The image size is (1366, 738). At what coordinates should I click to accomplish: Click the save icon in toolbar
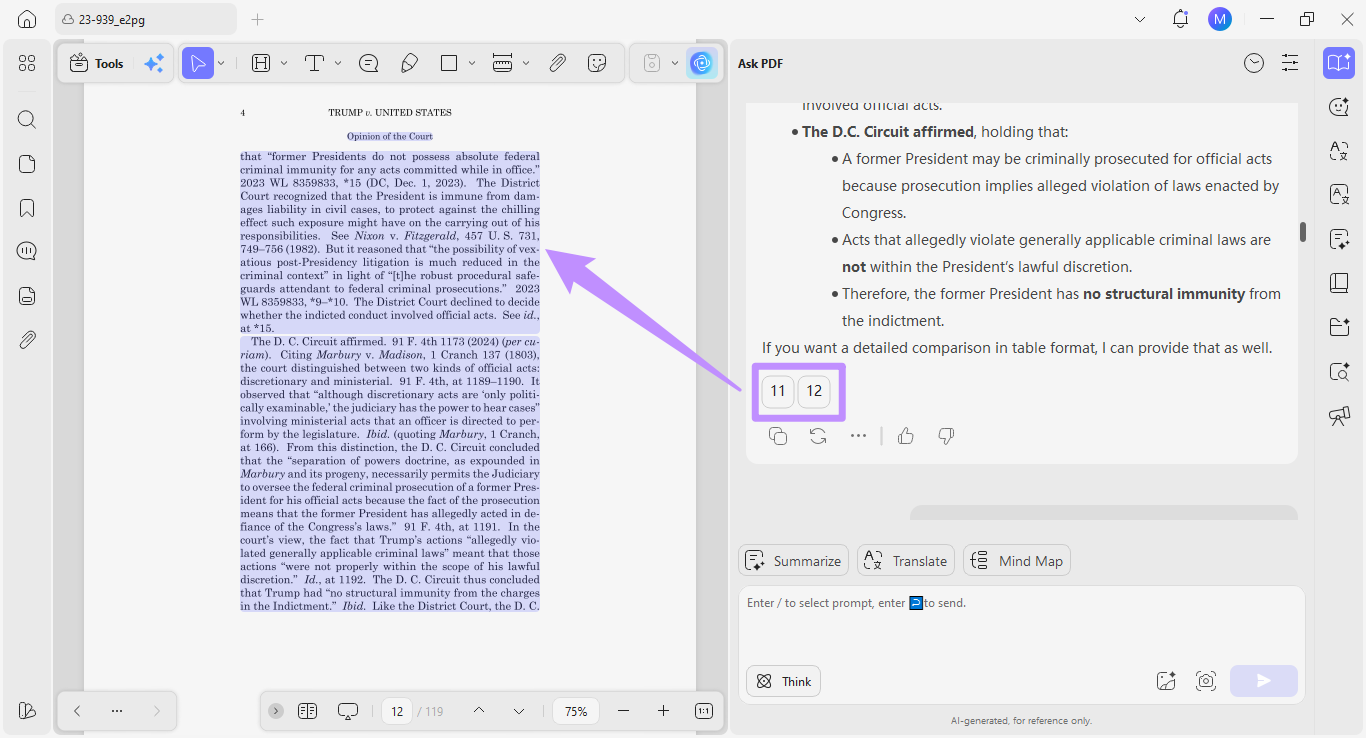(x=652, y=63)
